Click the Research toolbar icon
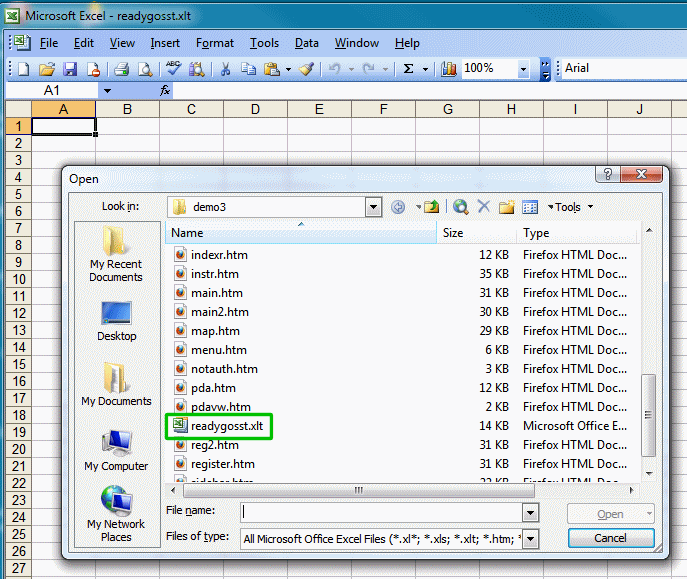 [197, 69]
